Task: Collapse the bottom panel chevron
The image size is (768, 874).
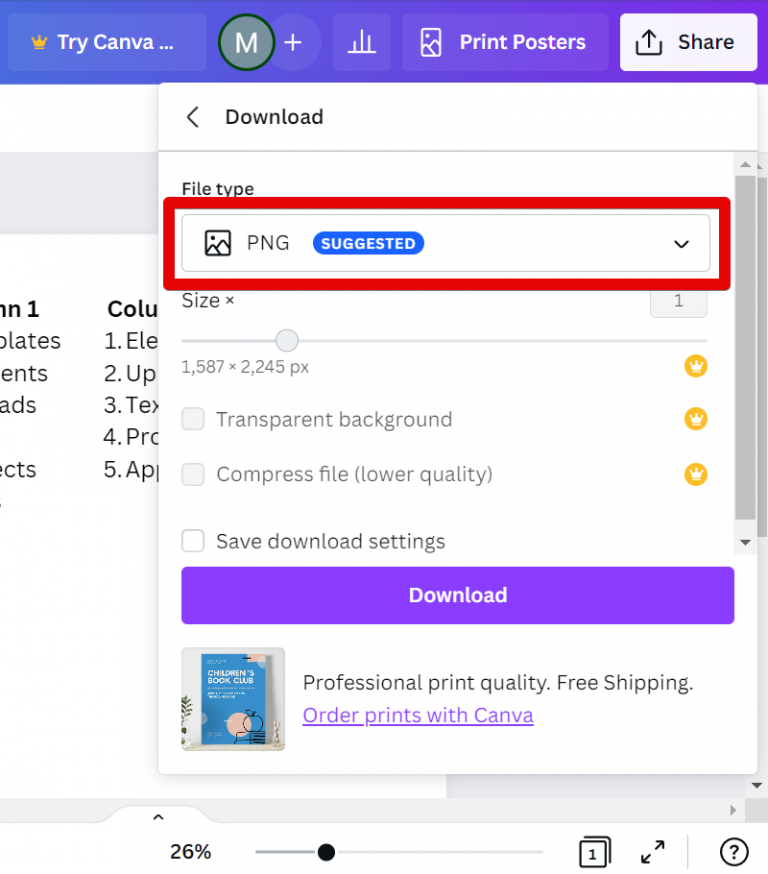Action: pyautogui.click(x=158, y=816)
